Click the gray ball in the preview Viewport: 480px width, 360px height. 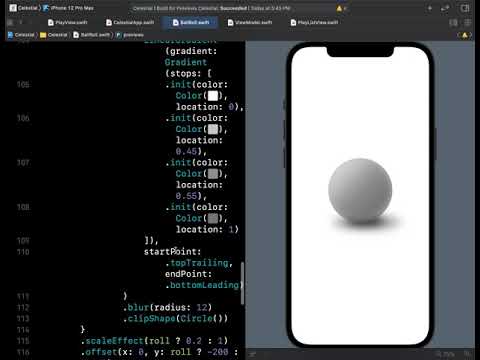click(x=360, y=191)
